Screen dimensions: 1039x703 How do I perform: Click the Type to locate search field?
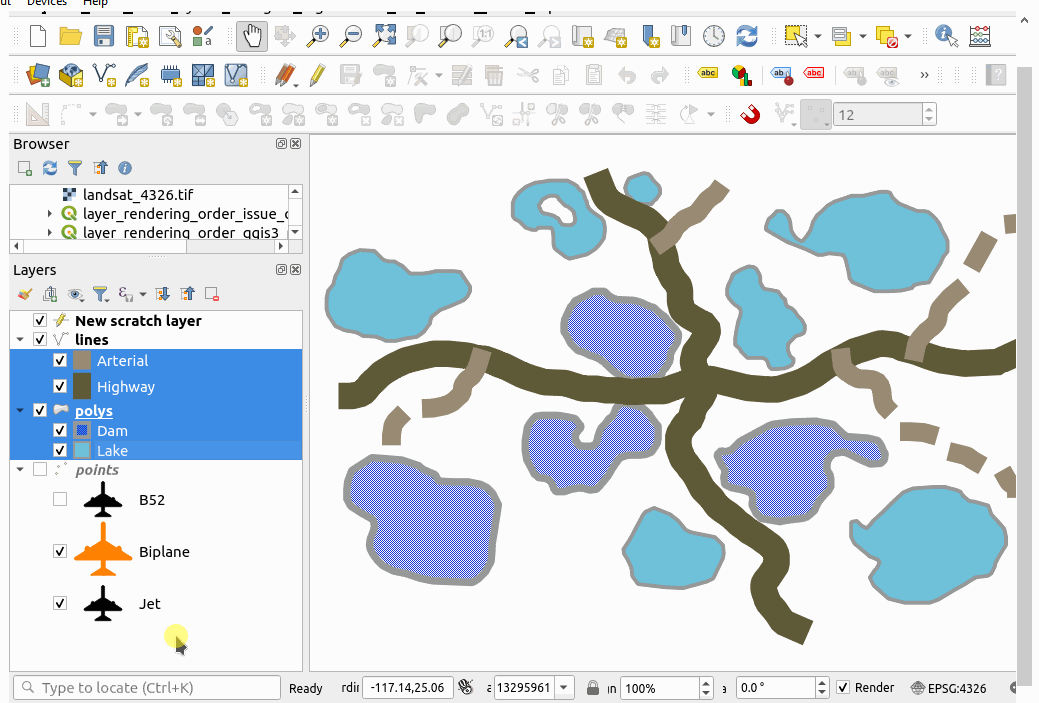click(x=145, y=688)
